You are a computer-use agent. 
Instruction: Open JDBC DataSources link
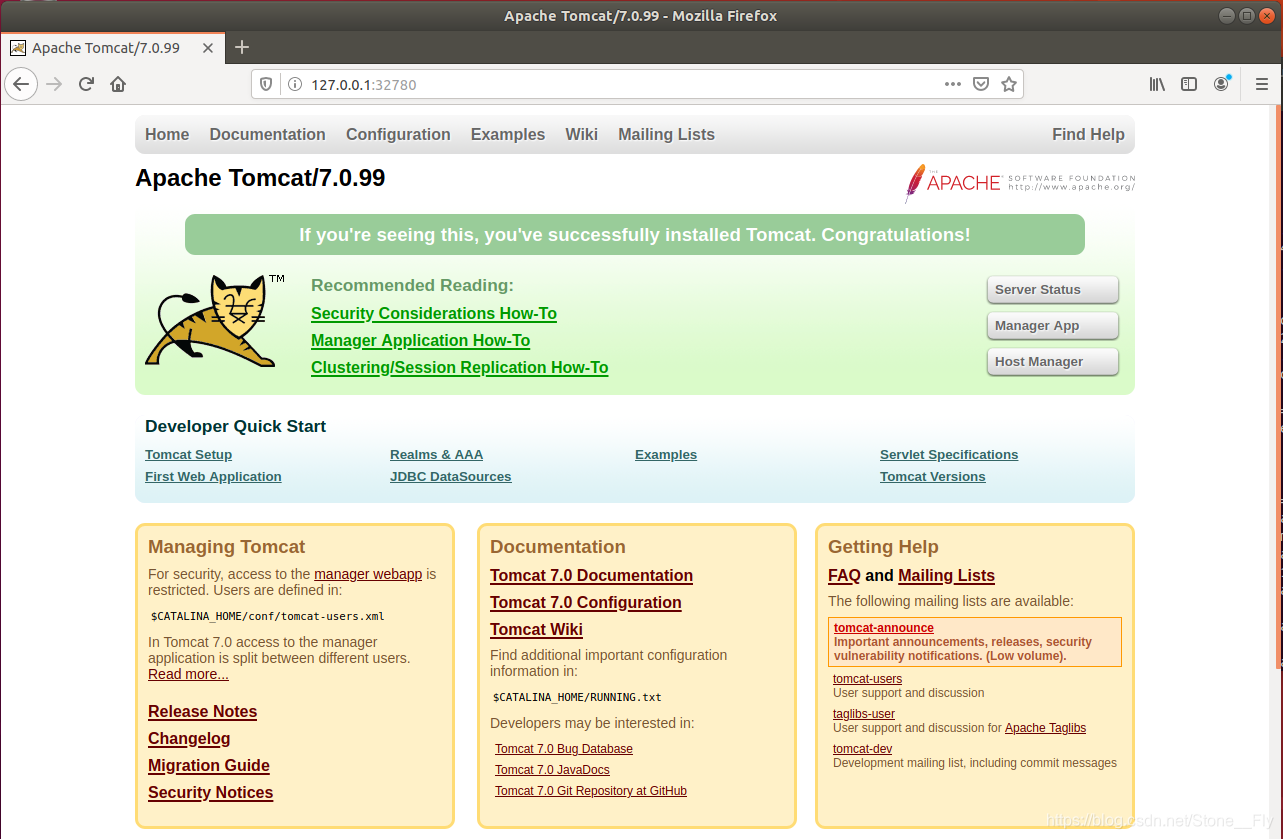[x=450, y=476]
